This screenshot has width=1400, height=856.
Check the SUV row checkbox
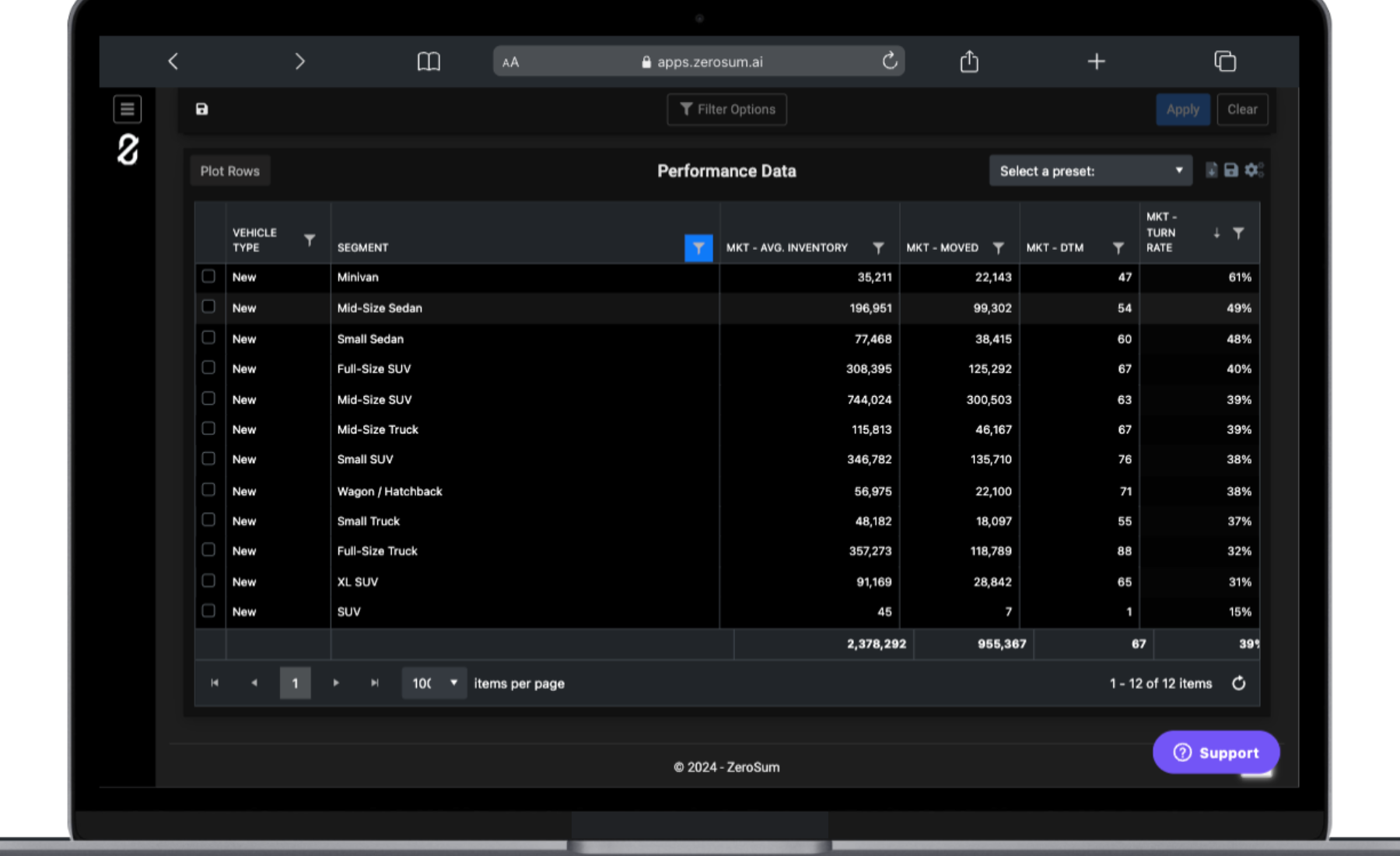point(208,611)
